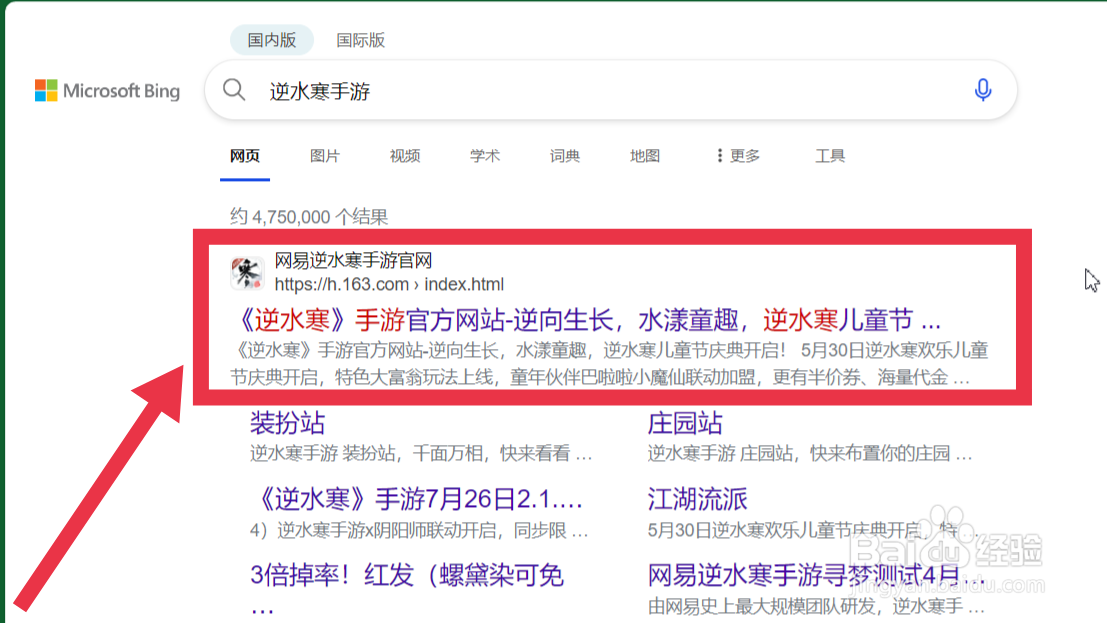Viewport: 1107px width, 623px height.
Task: Click the 由网易史上最大规模团队研发 description
Action: pos(815,606)
